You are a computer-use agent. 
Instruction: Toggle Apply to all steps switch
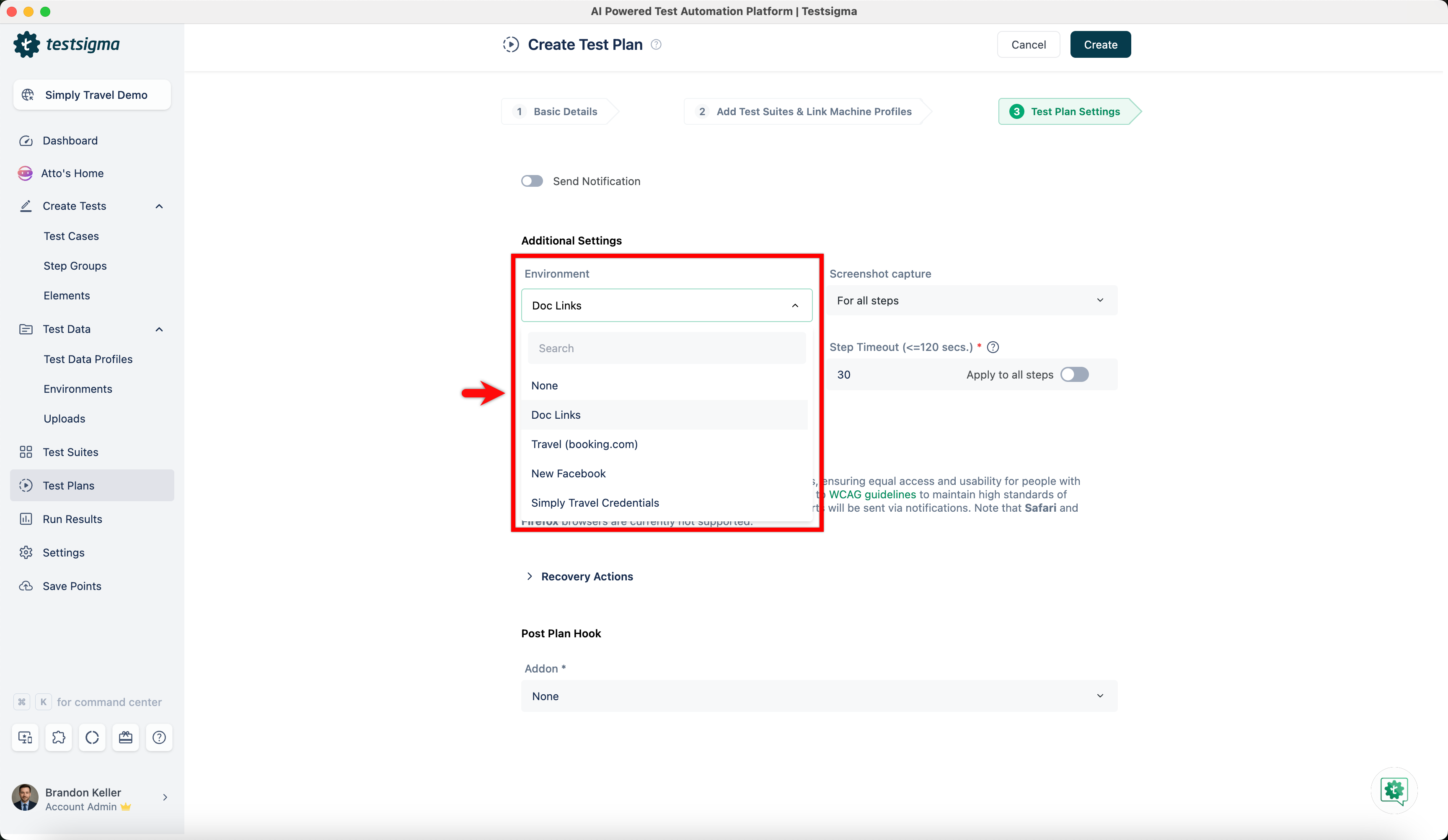point(1075,374)
